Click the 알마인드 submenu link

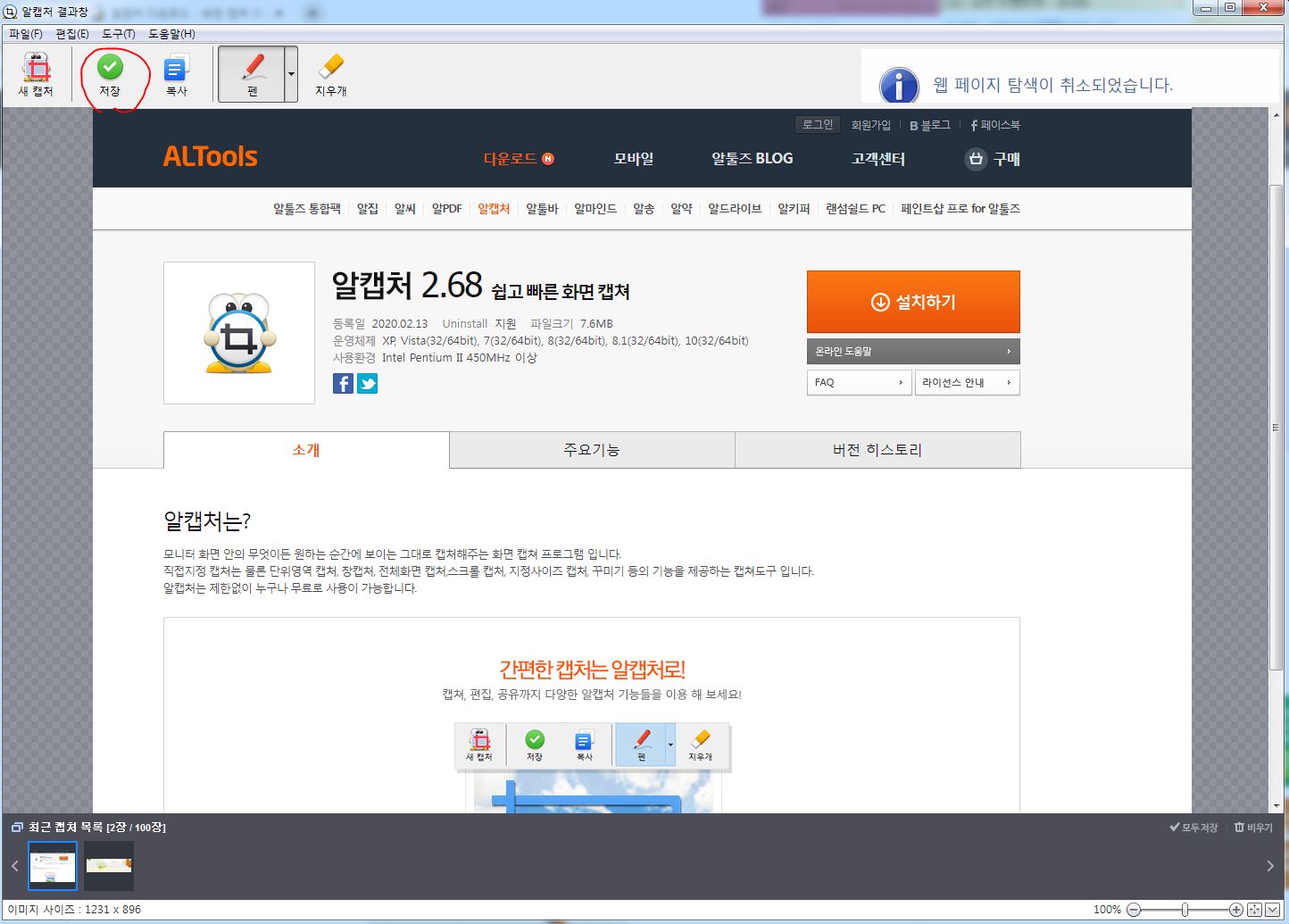pos(595,208)
